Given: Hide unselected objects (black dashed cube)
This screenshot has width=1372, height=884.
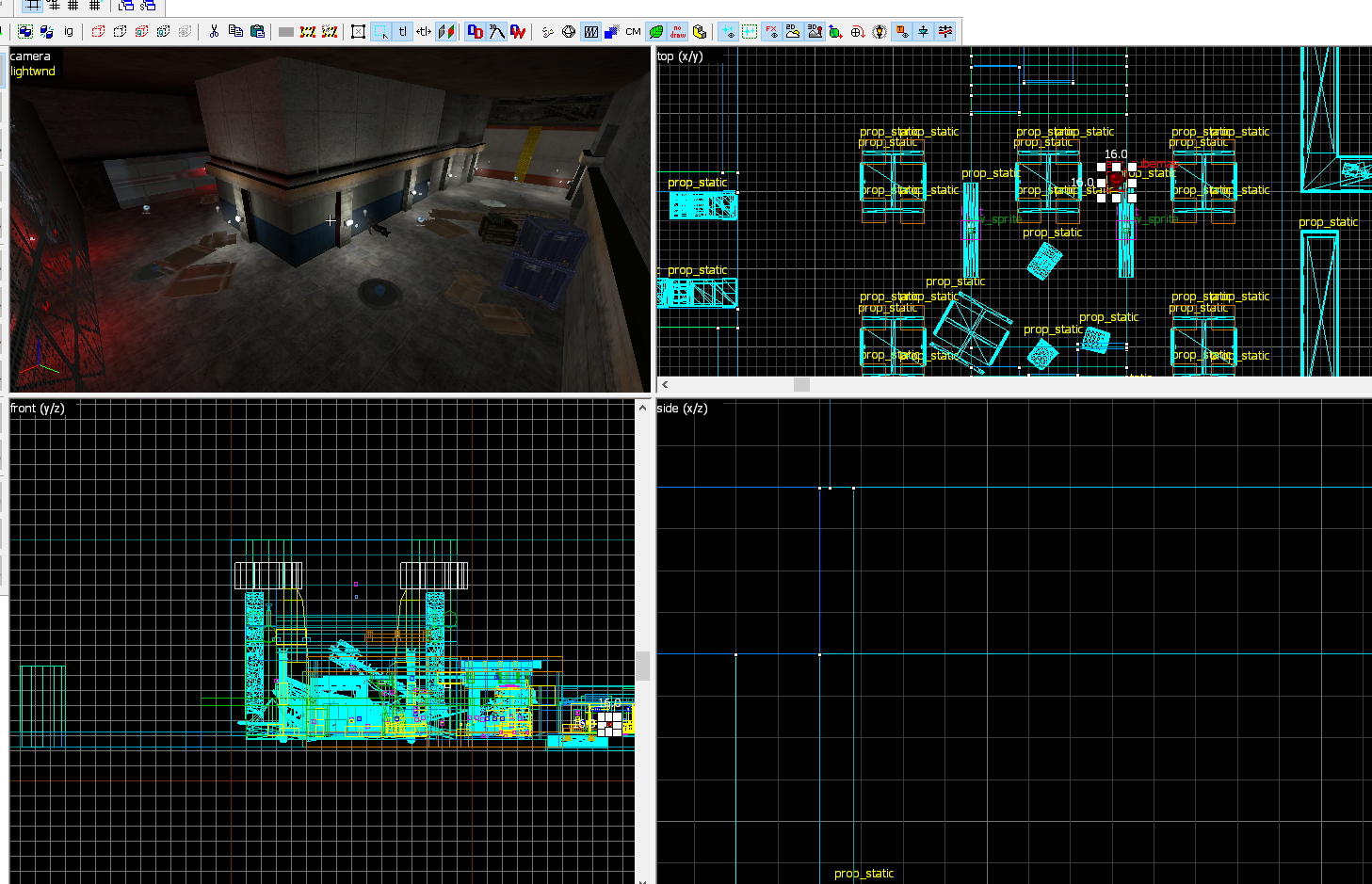Looking at the screenshot, I should (120, 31).
